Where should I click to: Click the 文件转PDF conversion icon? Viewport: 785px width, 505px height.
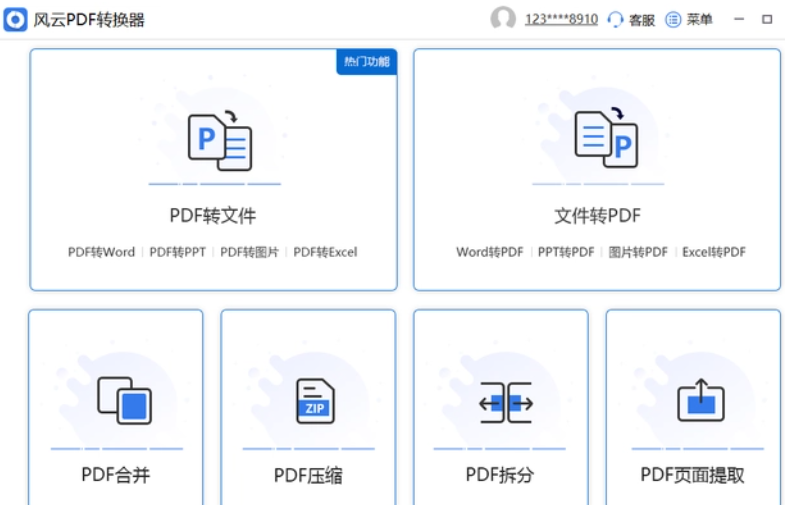coord(605,139)
